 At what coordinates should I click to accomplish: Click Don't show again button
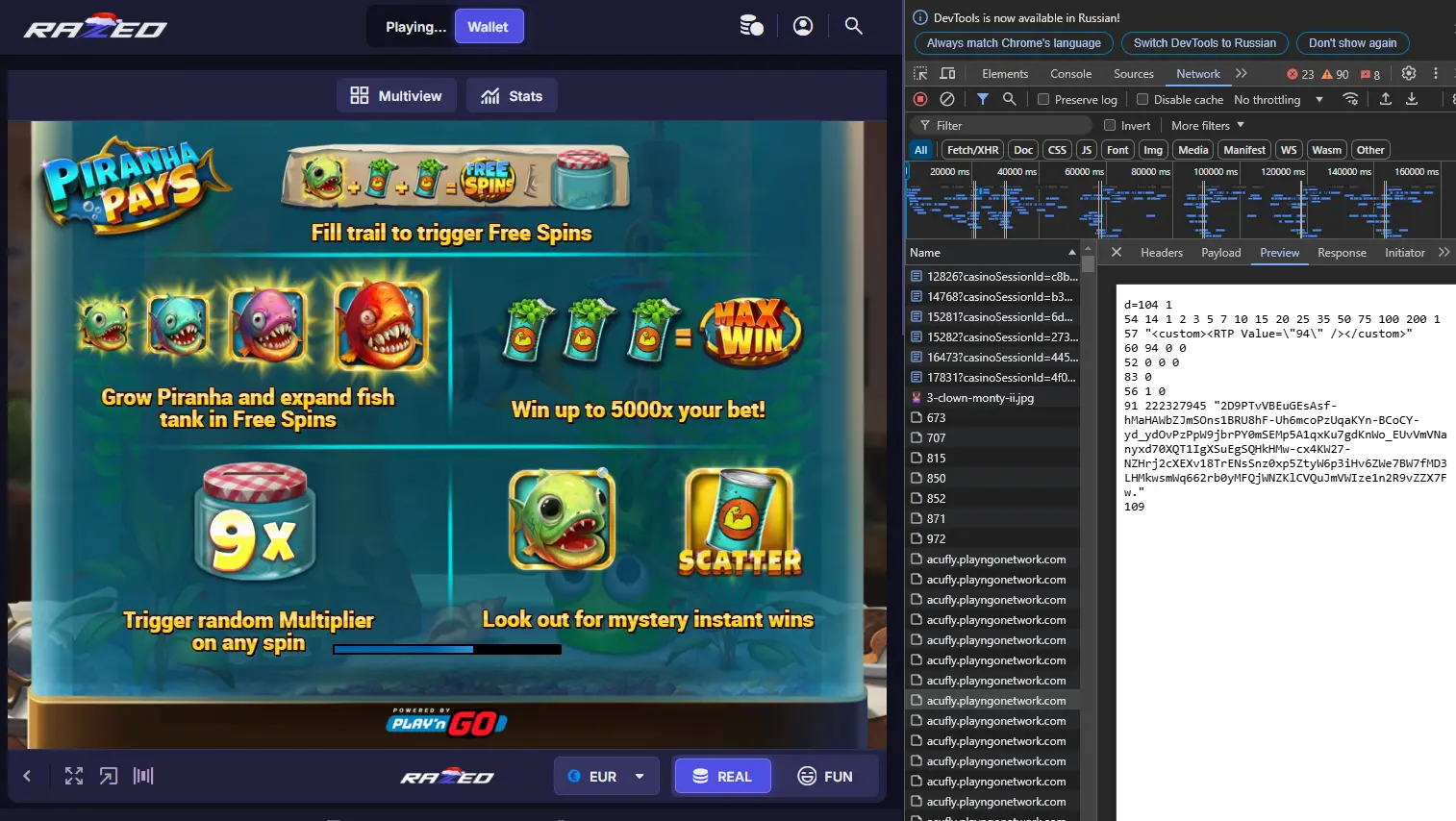[x=1352, y=42]
